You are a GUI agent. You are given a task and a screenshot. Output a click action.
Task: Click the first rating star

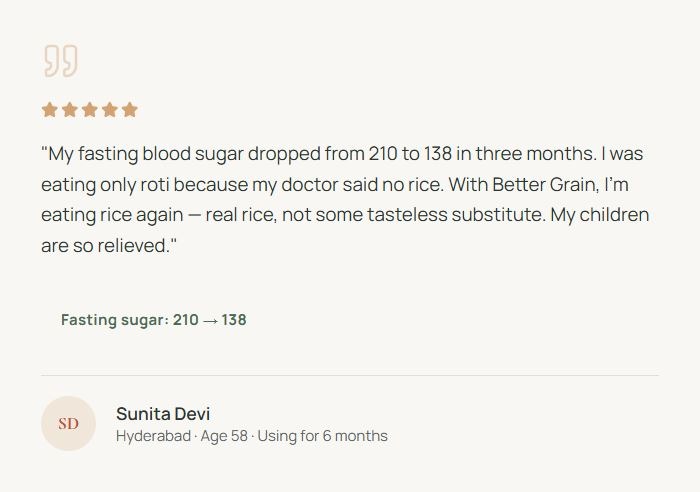(x=50, y=110)
